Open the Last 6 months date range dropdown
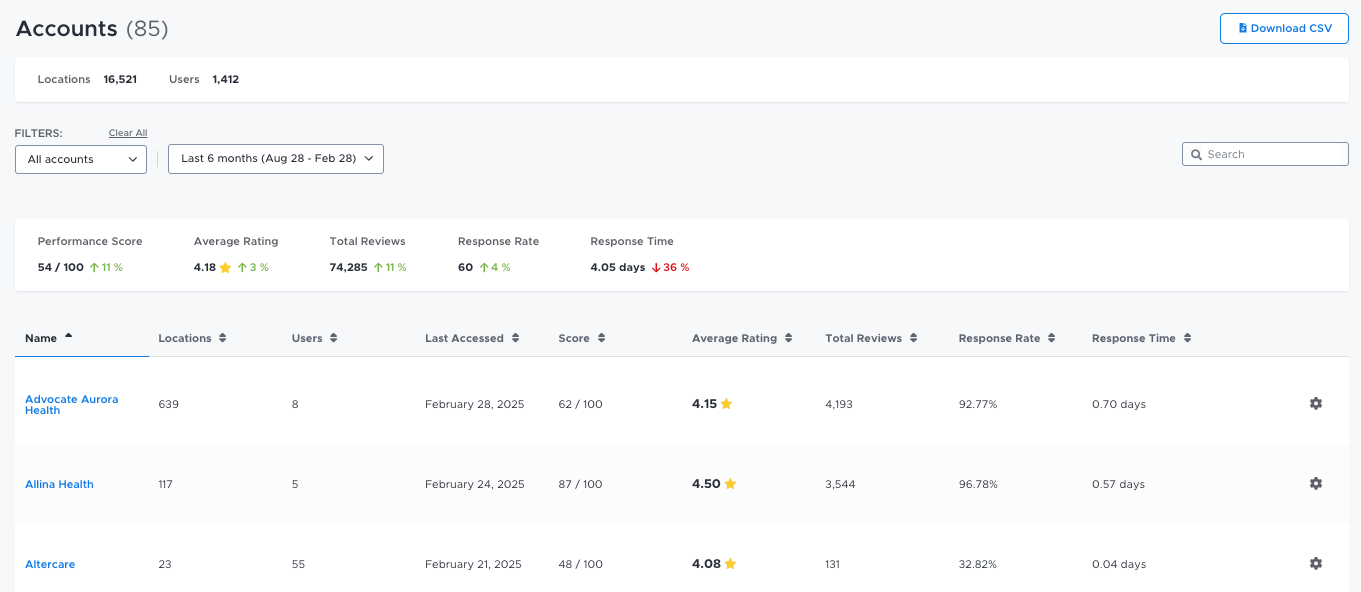The height and width of the screenshot is (592, 1361). tap(276, 159)
